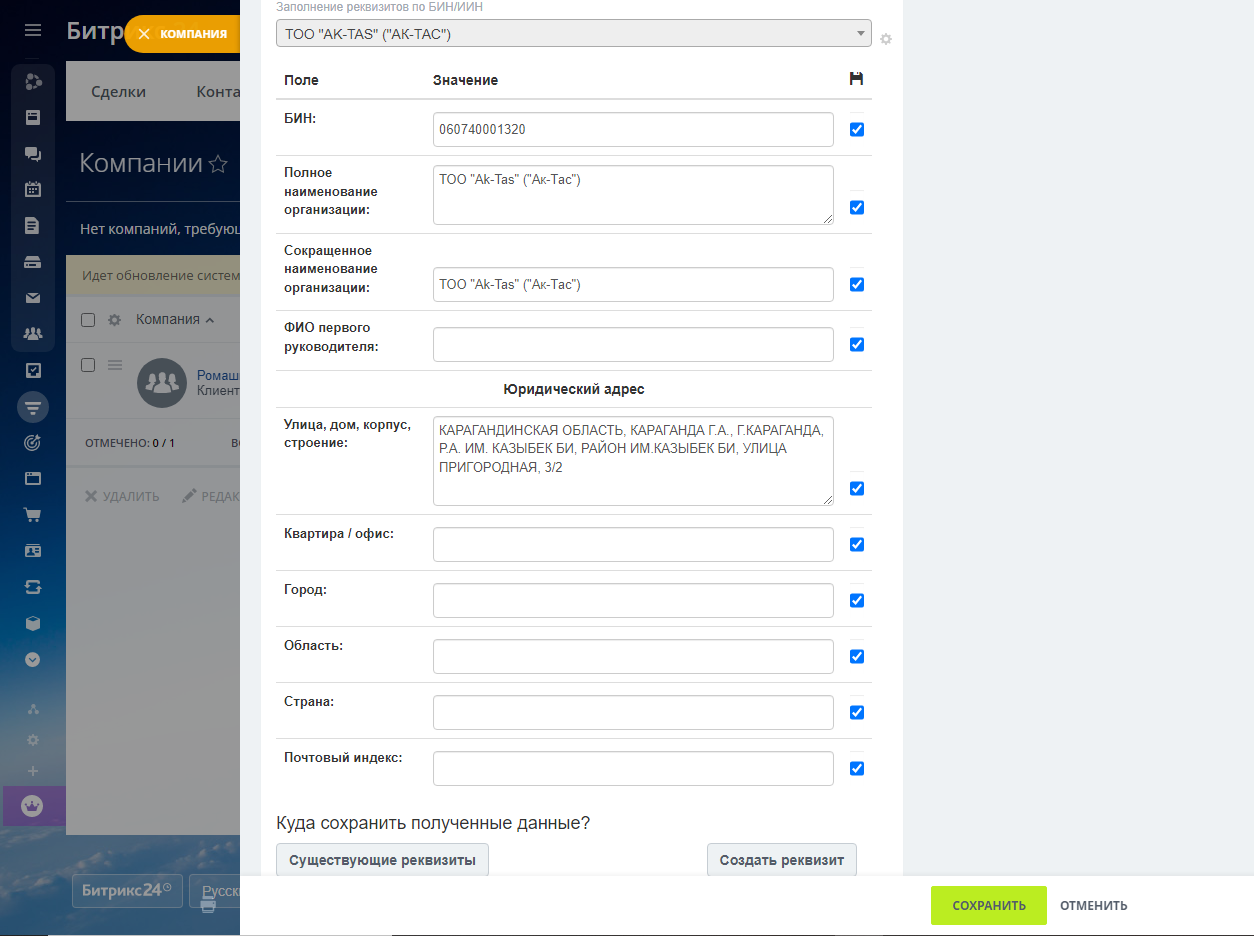Image resolution: width=1254 pixels, height=936 pixels.
Task: Close the КОМПАНИЯ slider panel label
Action: click(183, 34)
